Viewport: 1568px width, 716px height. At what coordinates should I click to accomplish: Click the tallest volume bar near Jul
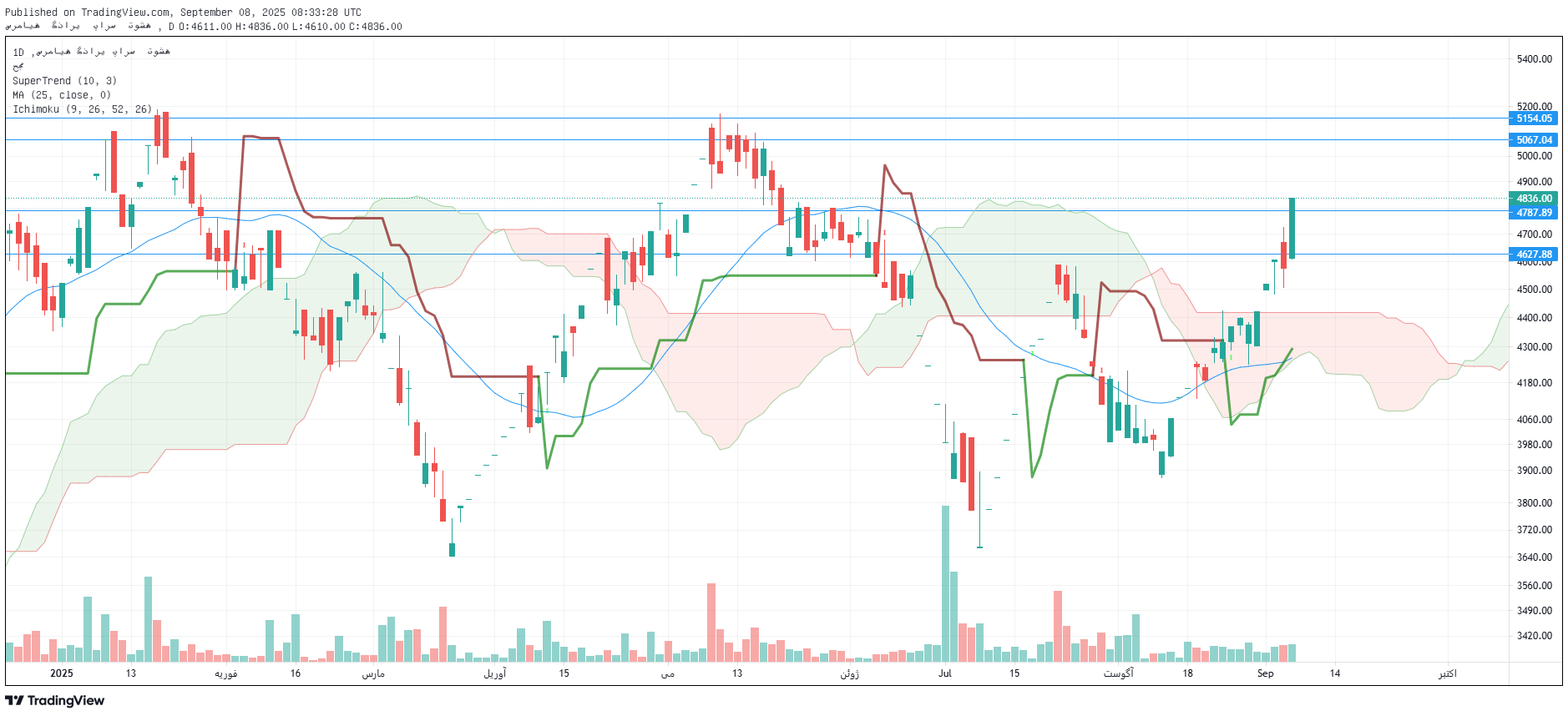click(945, 584)
